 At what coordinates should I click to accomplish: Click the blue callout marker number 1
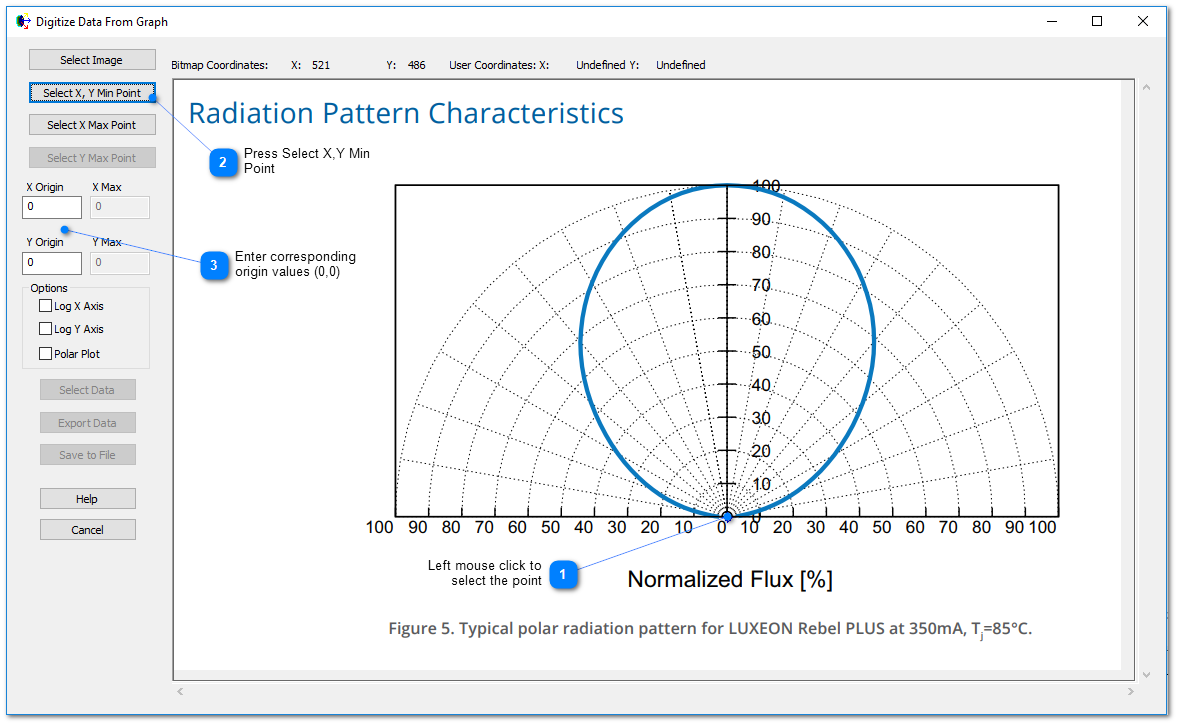click(563, 574)
